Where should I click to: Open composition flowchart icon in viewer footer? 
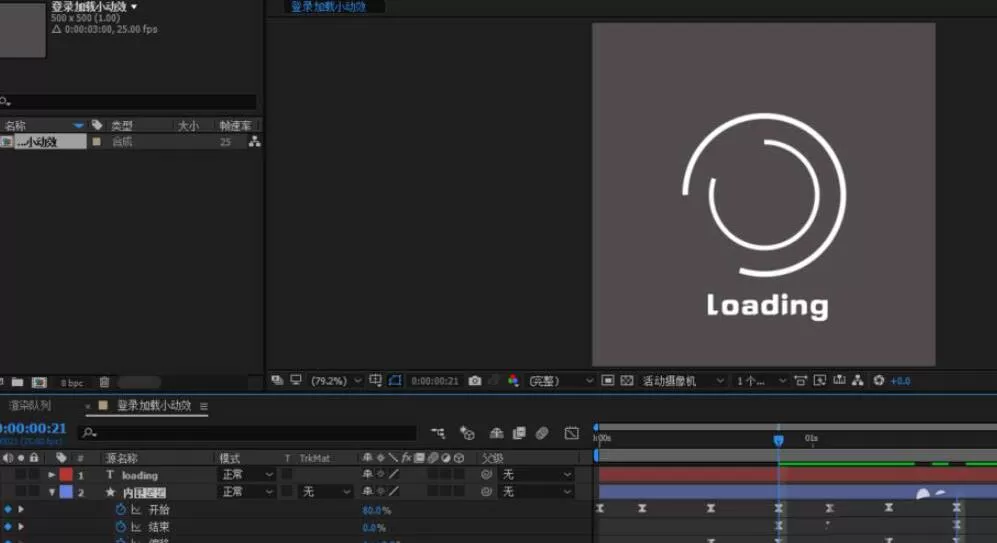coord(858,380)
